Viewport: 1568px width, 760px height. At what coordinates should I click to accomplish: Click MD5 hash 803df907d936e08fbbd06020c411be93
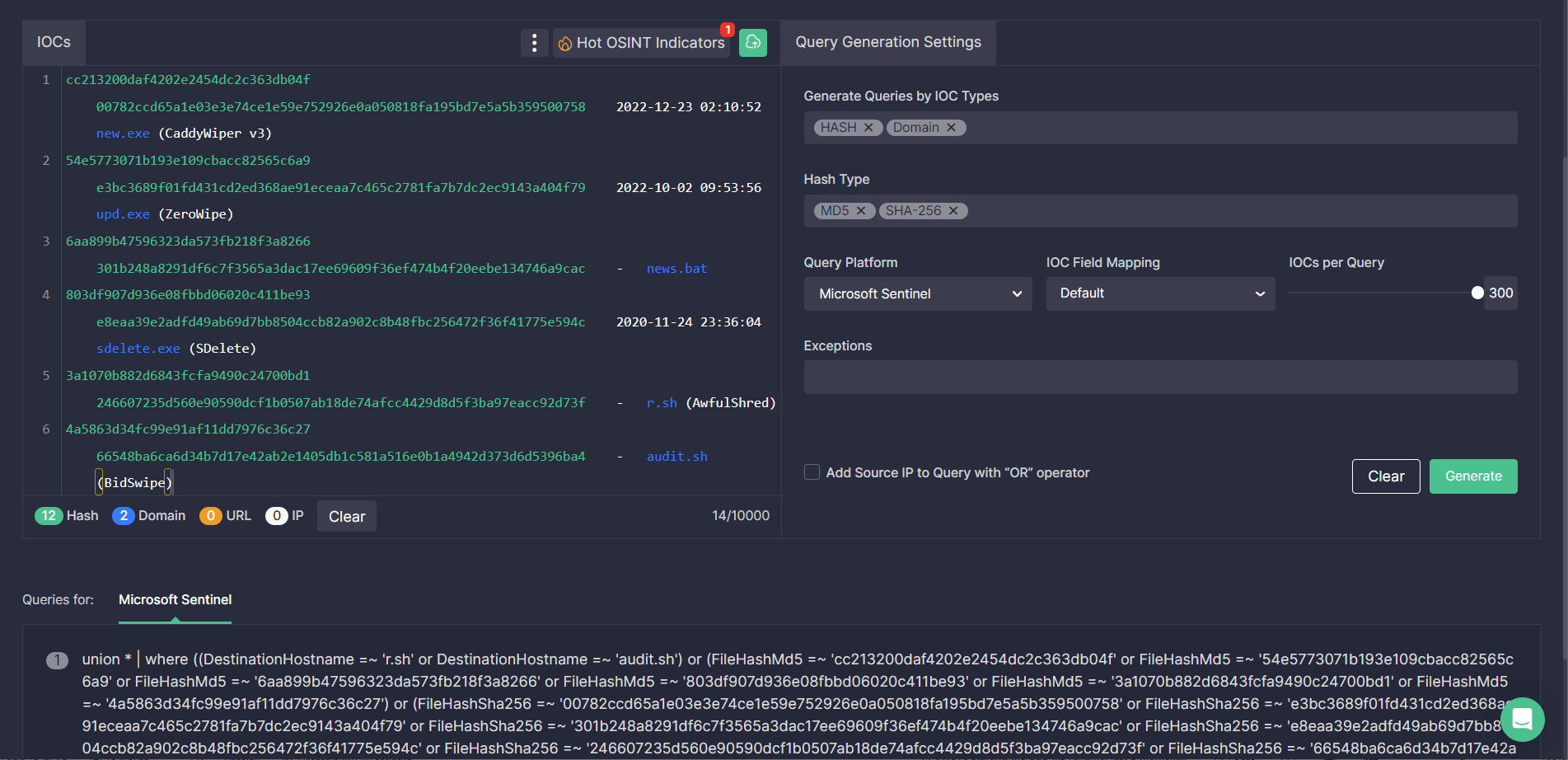pyautogui.click(x=188, y=295)
